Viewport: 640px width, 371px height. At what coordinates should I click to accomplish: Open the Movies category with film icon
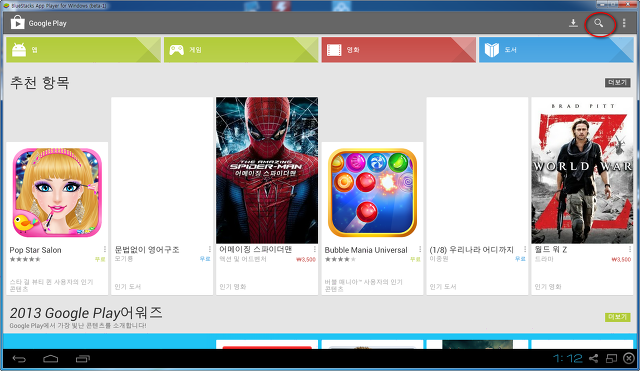[398, 50]
